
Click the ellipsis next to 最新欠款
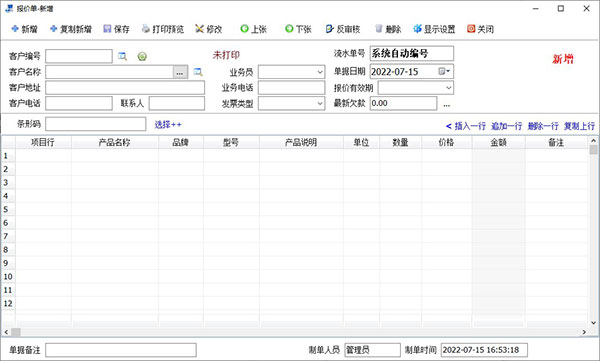pos(447,104)
